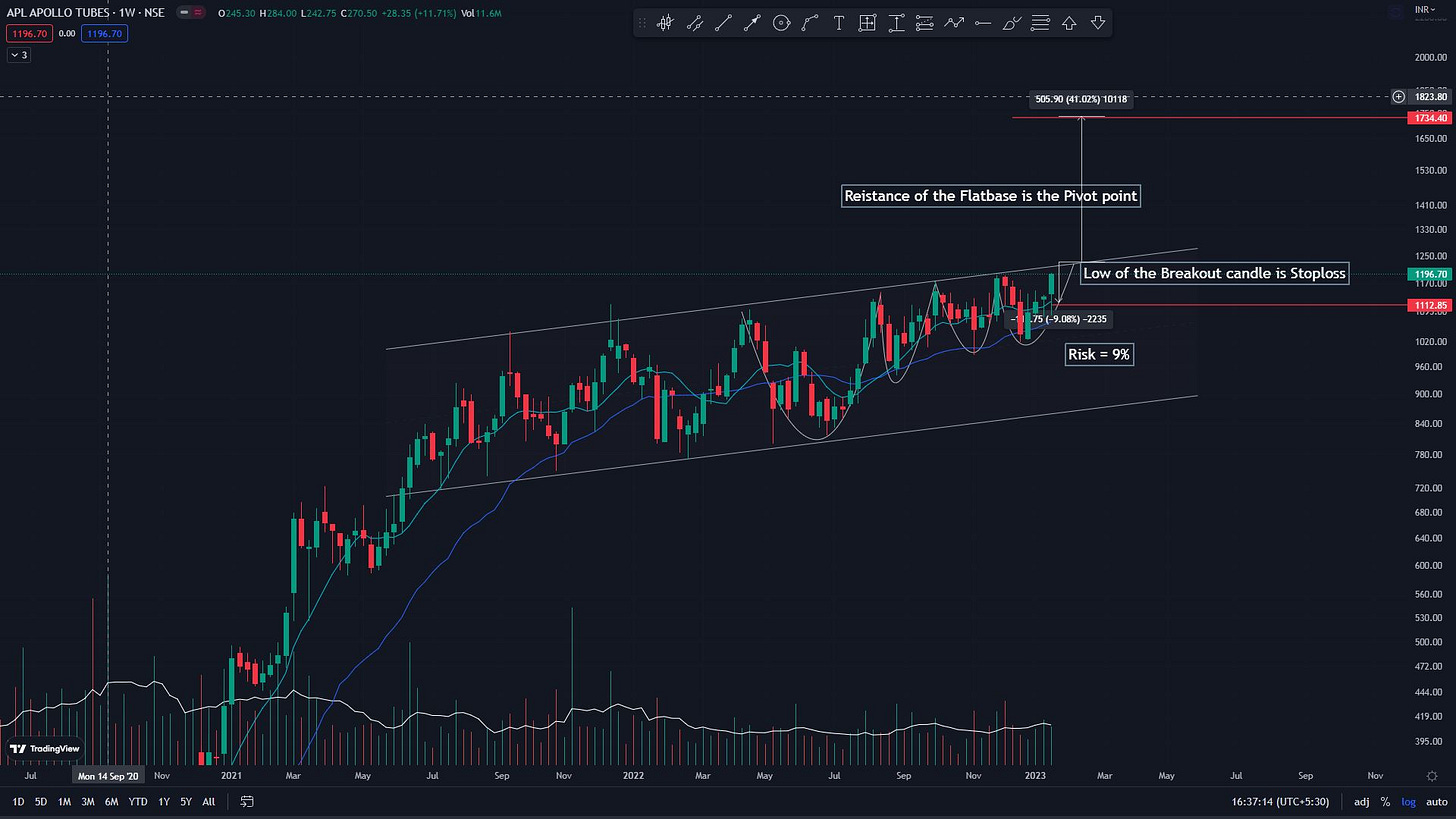Toggle the log scale
1456x819 pixels.
click(x=1409, y=802)
